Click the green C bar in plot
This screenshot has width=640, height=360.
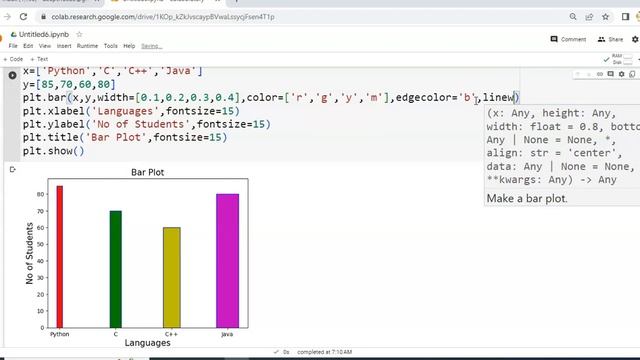116,269
